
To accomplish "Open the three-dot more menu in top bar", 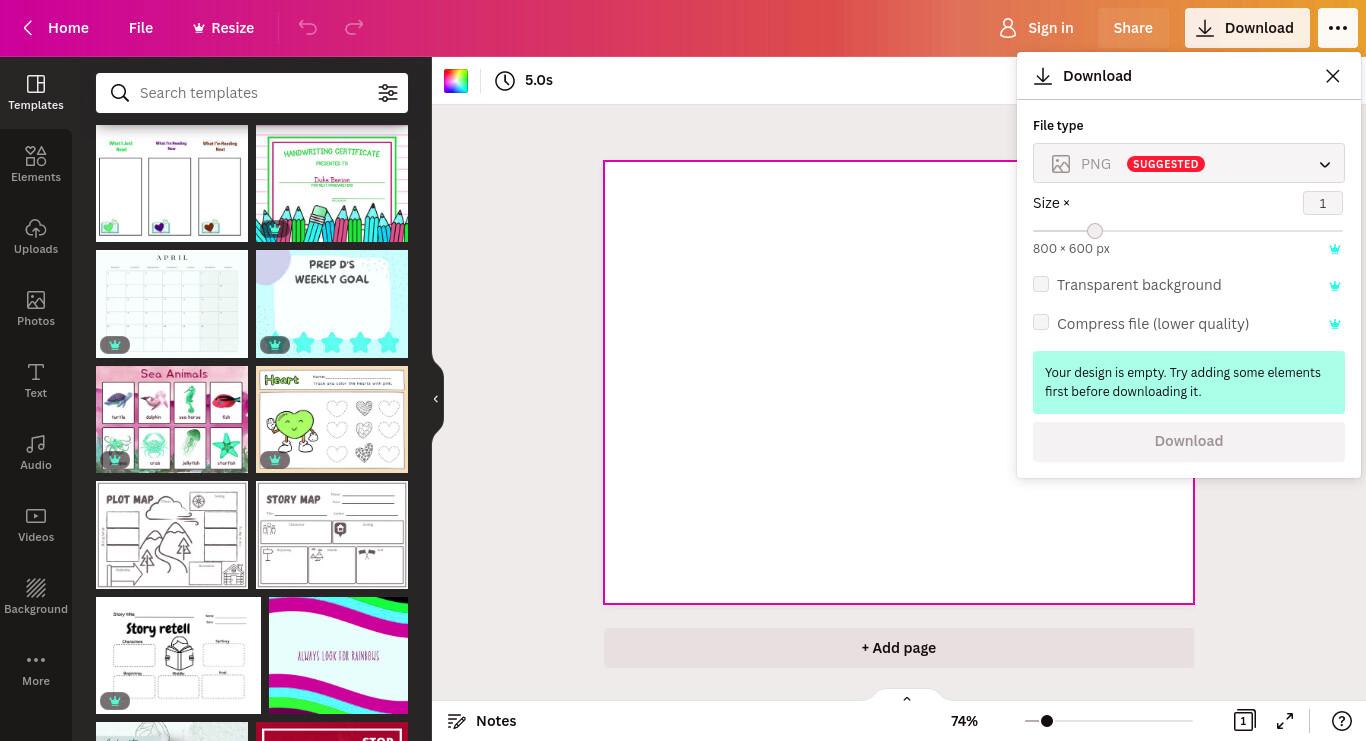I will 1338,28.
